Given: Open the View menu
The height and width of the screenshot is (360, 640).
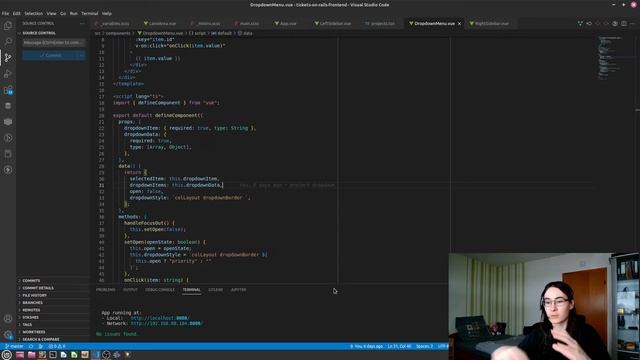Looking at the screenshot, I should click(x=51, y=13).
